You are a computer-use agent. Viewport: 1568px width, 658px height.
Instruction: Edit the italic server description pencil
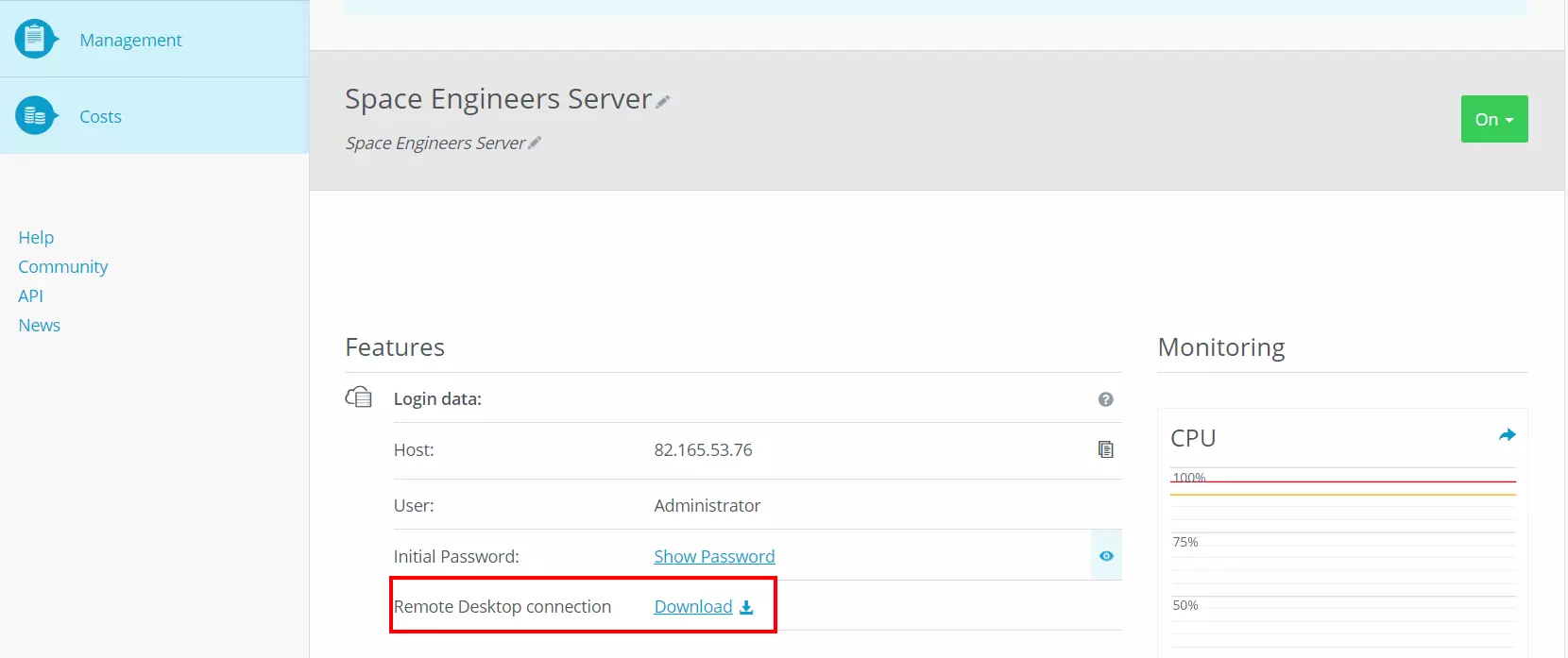(535, 143)
